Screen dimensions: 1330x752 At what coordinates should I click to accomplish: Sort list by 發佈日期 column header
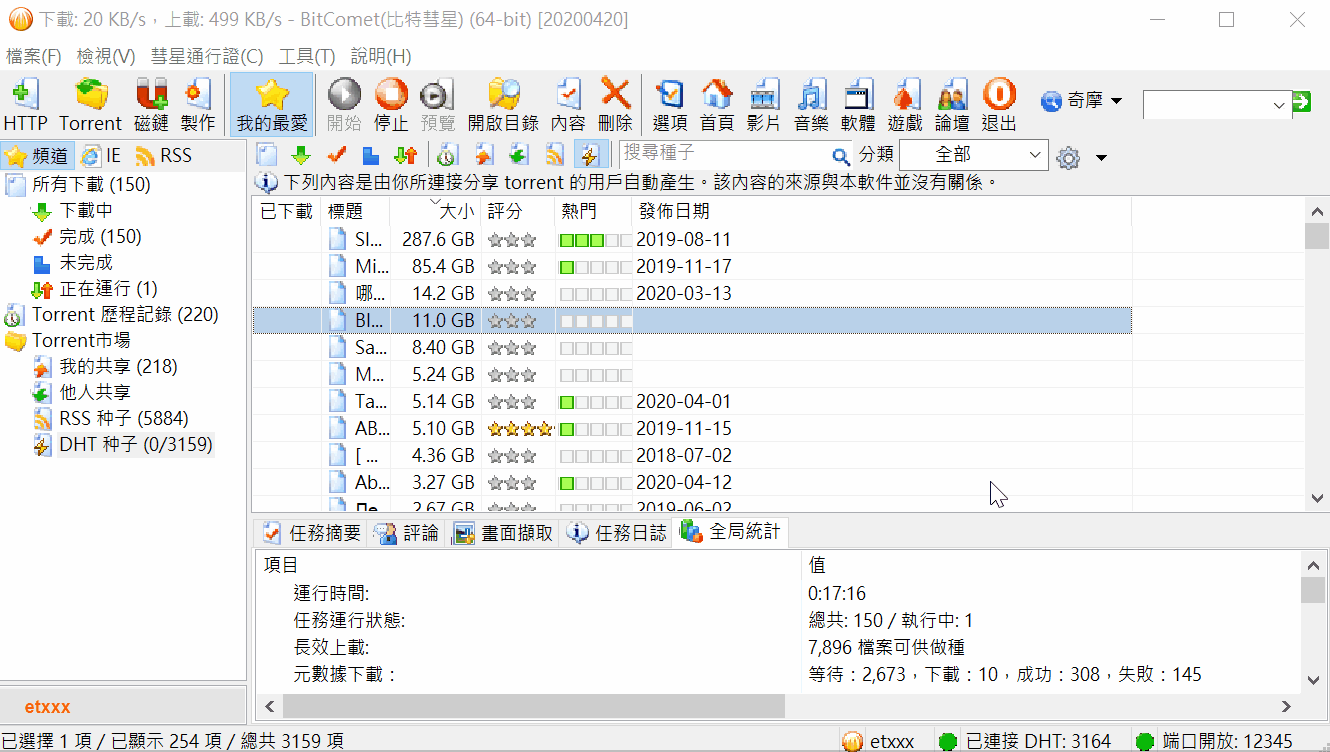click(x=882, y=211)
